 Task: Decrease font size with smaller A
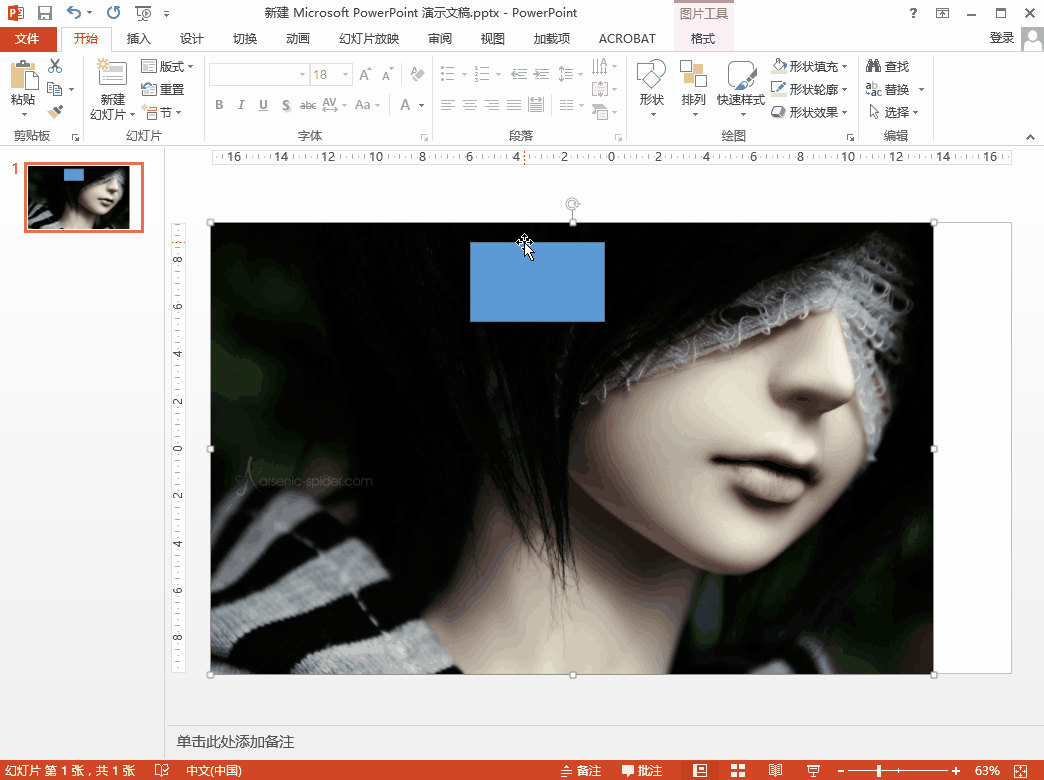[388, 75]
